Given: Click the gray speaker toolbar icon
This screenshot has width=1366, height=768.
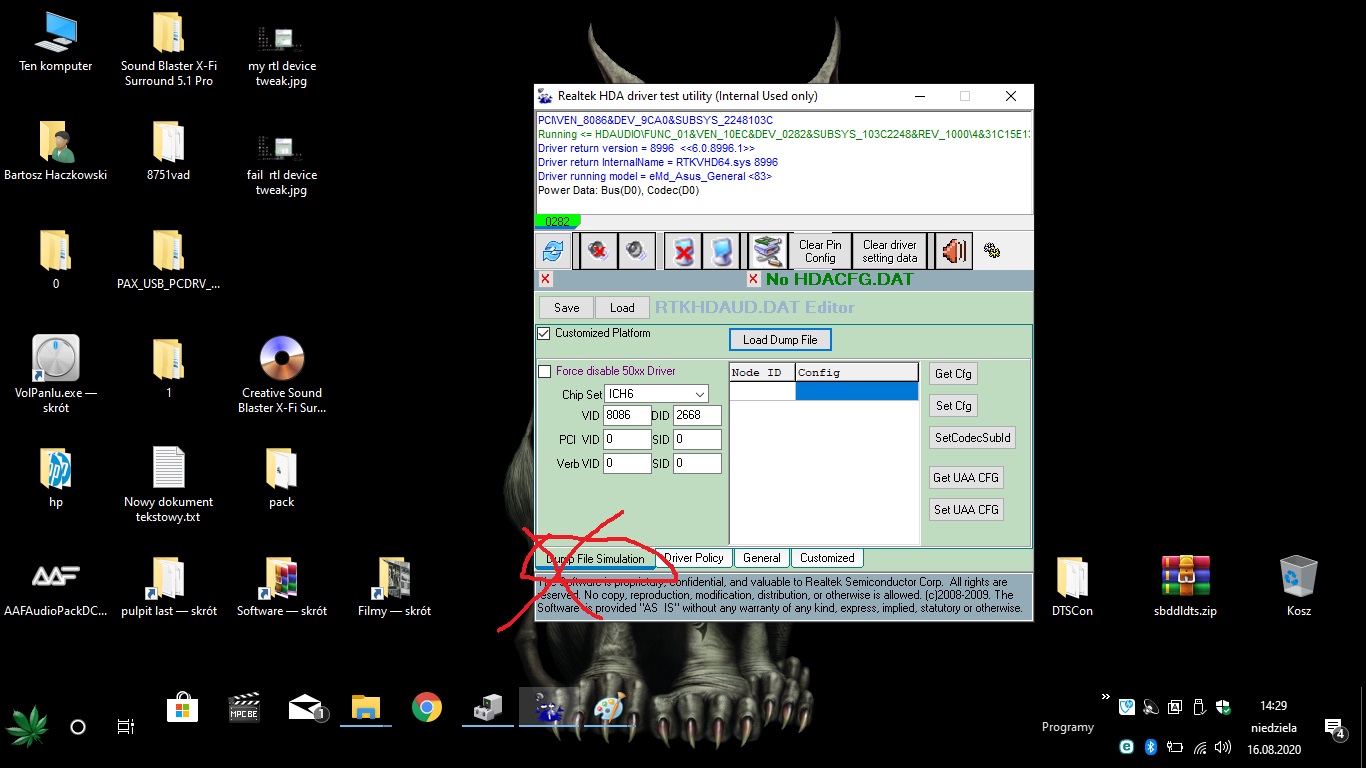Looking at the screenshot, I should (636, 251).
